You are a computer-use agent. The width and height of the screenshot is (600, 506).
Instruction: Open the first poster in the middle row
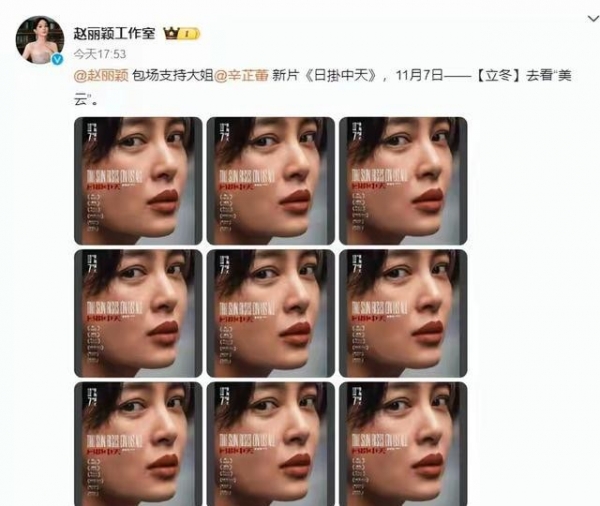(x=138, y=313)
